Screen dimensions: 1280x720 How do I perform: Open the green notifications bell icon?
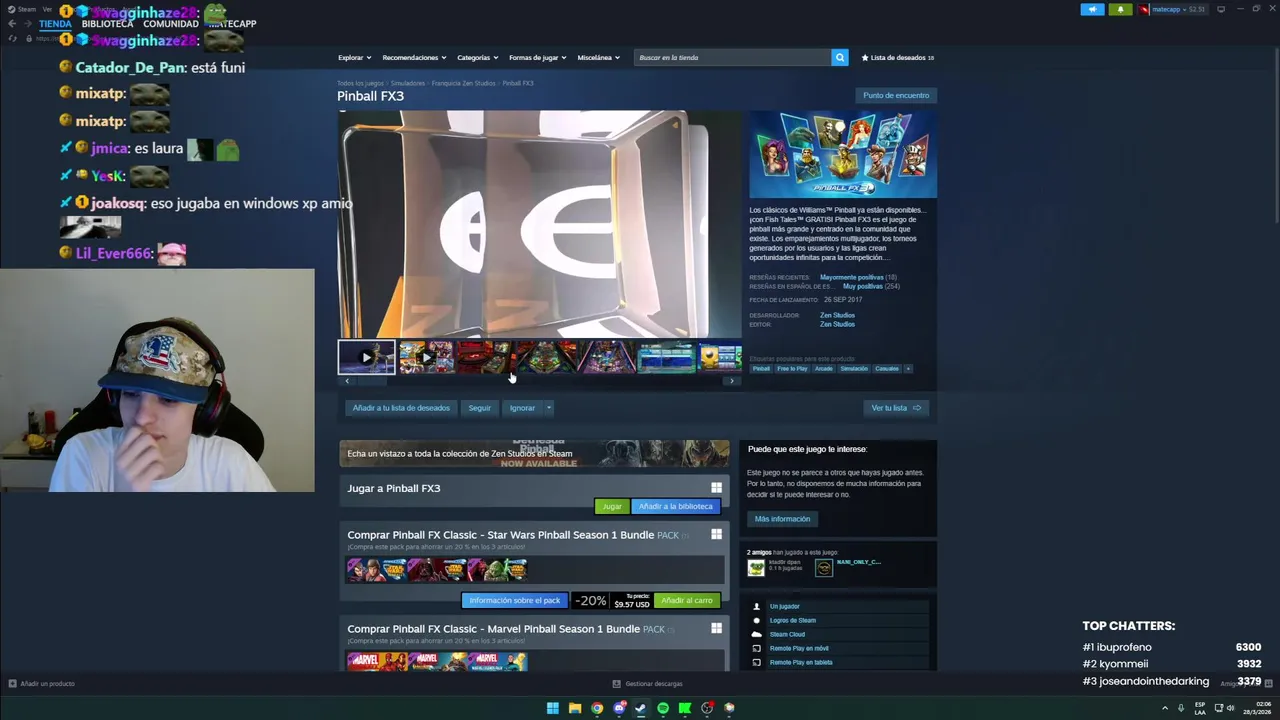[1120, 9]
